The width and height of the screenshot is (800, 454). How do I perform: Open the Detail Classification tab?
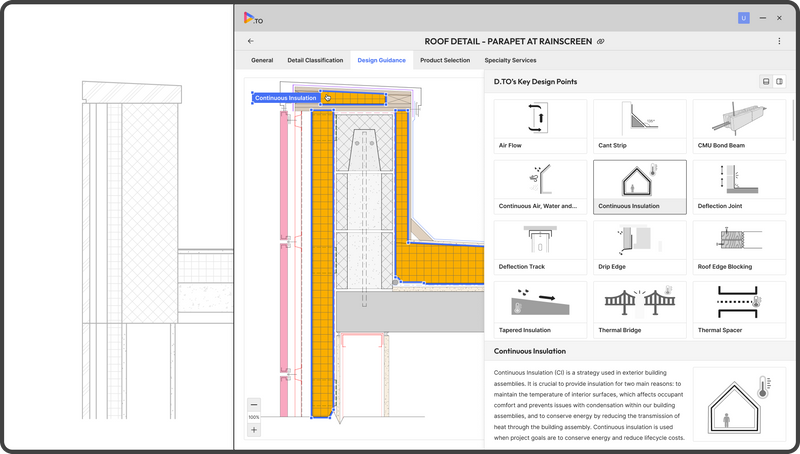tap(315, 60)
